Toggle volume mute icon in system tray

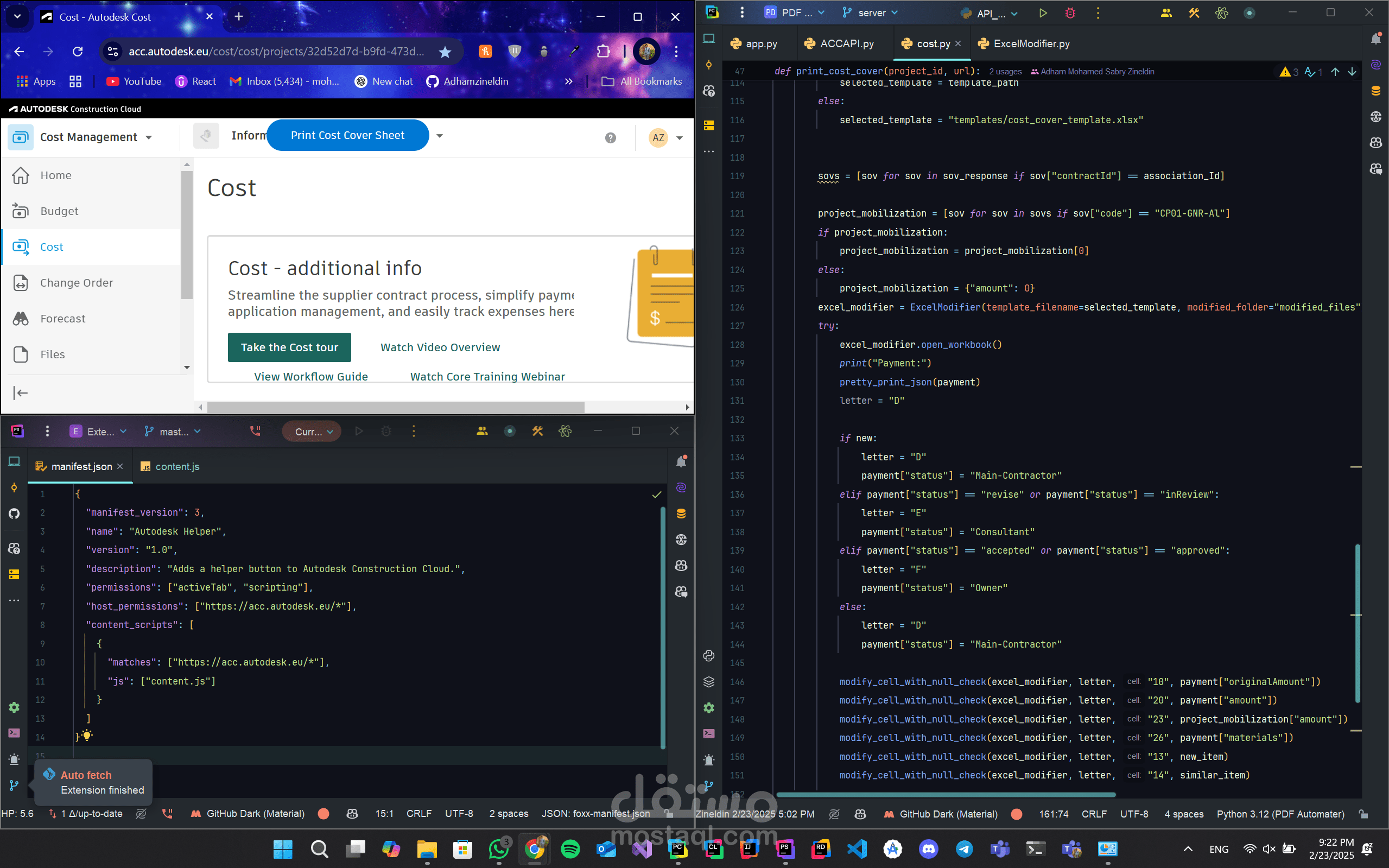pyautogui.click(x=1269, y=849)
